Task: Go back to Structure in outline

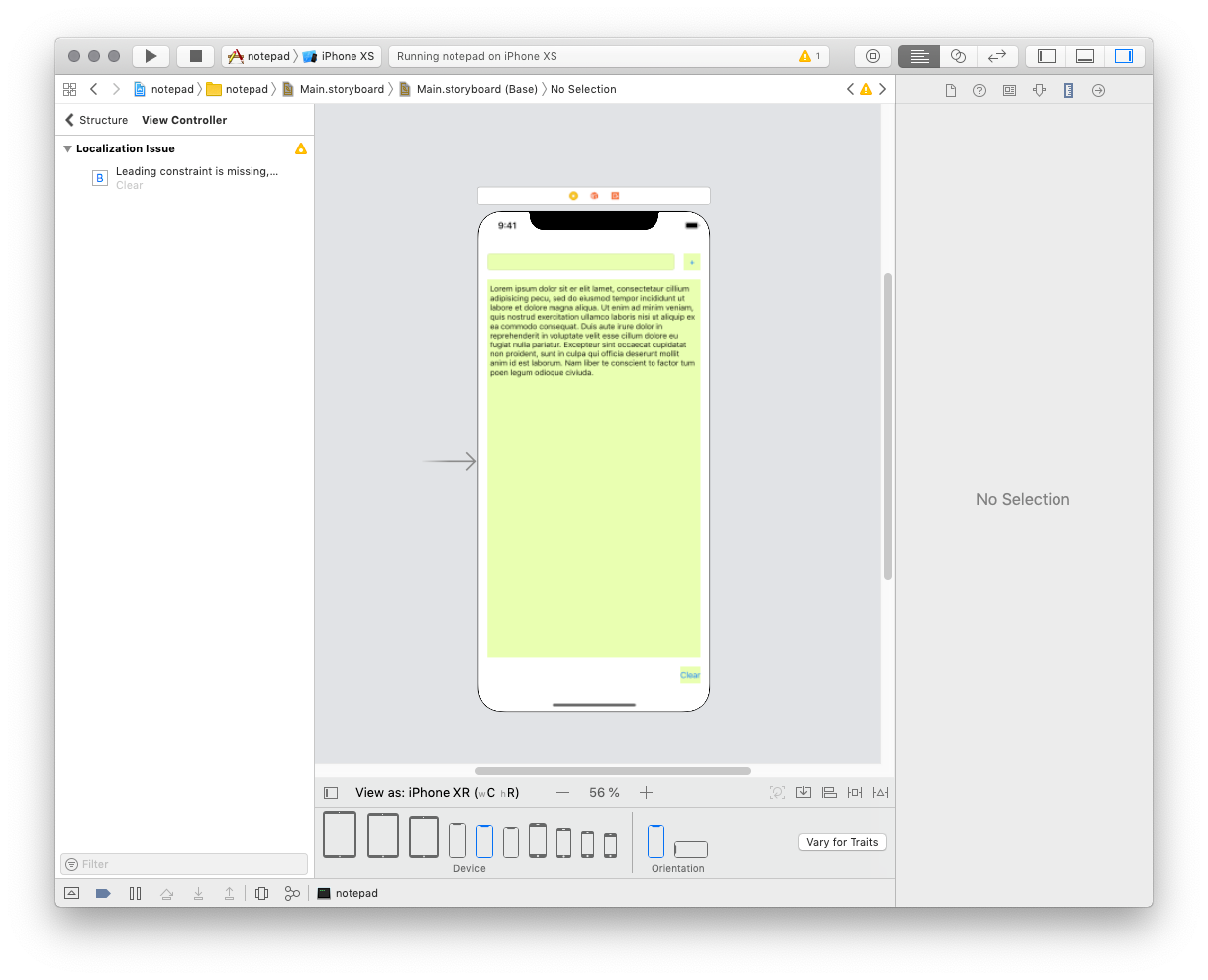Action: (96, 120)
